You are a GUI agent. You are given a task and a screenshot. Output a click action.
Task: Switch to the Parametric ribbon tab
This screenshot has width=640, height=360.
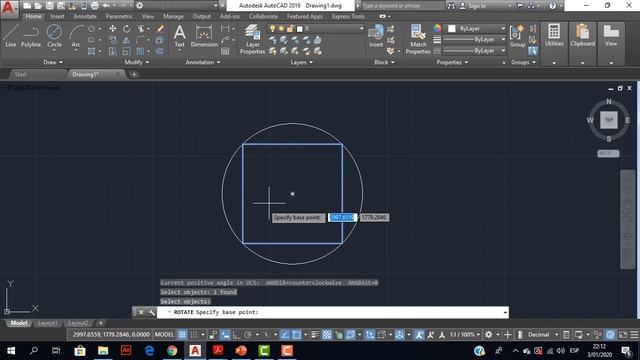tap(119, 16)
